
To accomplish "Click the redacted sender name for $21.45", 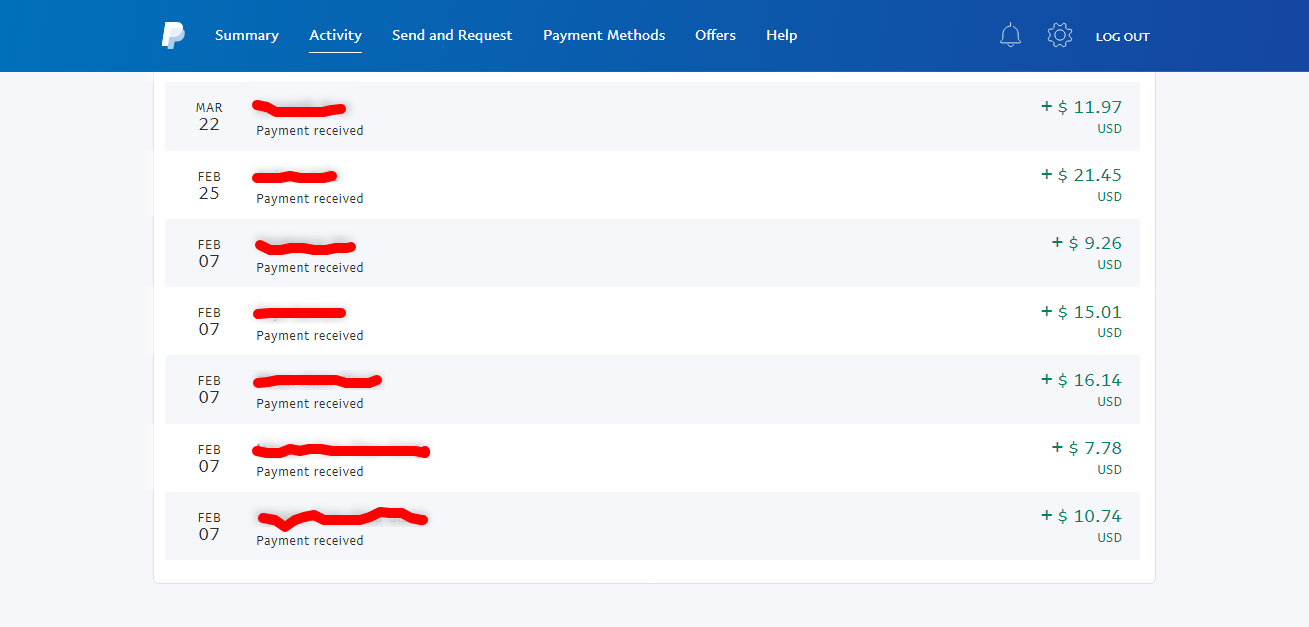I will click(x=294, y=177).
